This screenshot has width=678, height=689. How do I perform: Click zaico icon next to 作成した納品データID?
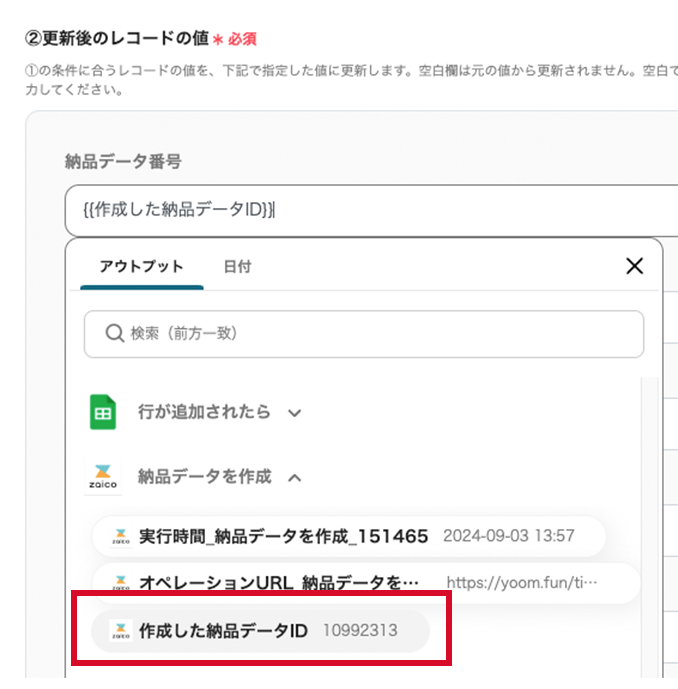120,631
